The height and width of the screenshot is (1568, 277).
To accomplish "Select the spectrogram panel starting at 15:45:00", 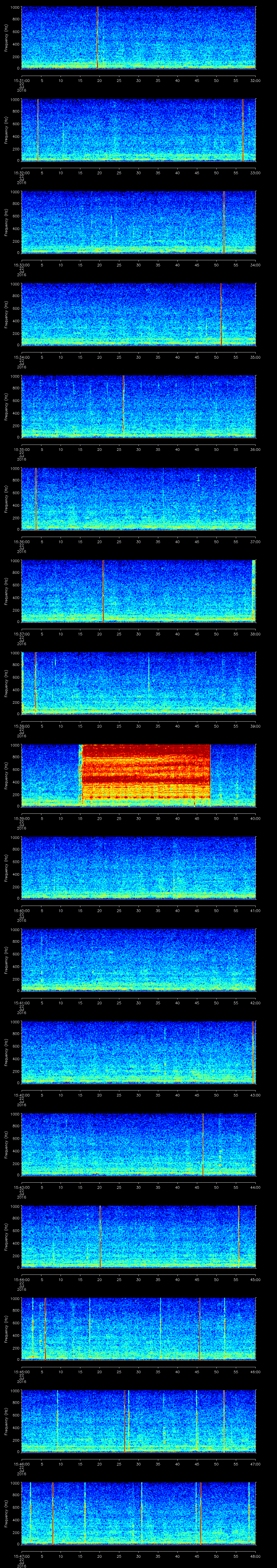I will pyautogui.click(x=138, y=1328).
